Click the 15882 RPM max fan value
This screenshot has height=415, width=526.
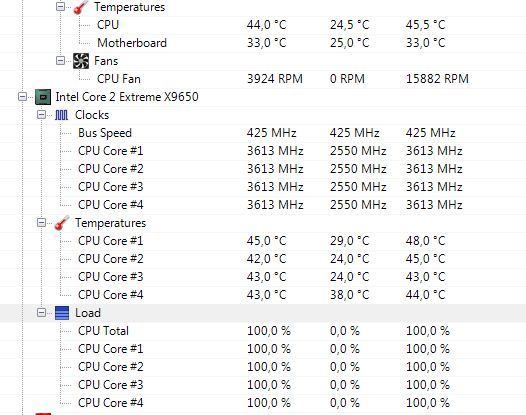(437, 79)
